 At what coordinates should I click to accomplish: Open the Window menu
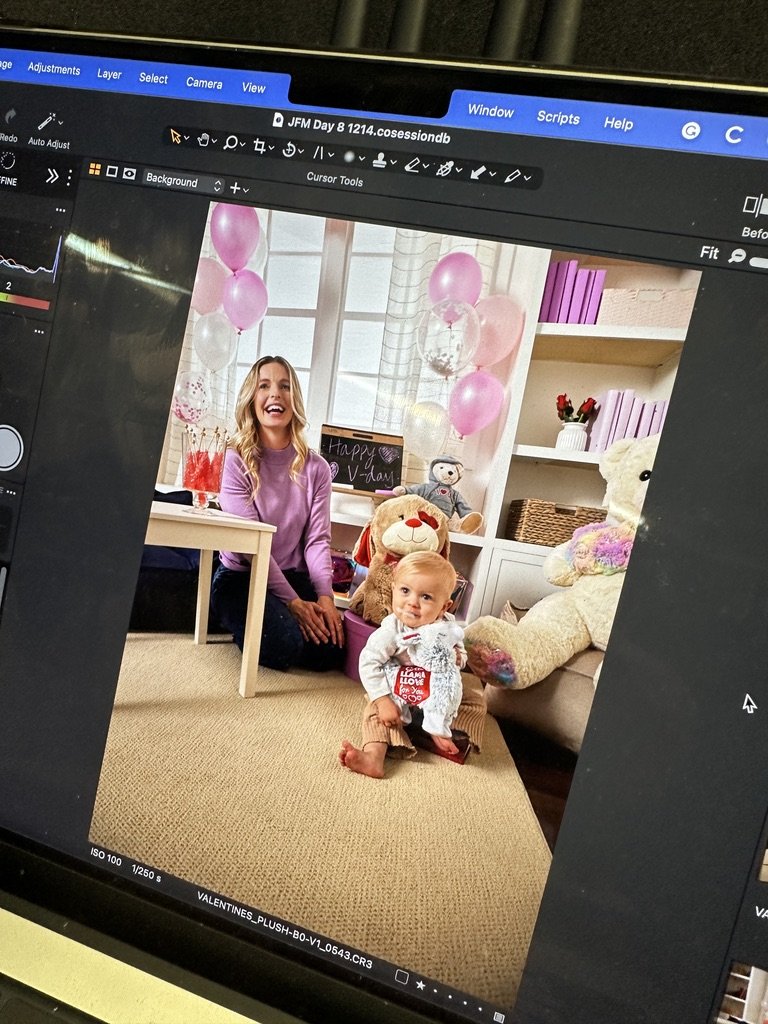[x=490, y=111]
